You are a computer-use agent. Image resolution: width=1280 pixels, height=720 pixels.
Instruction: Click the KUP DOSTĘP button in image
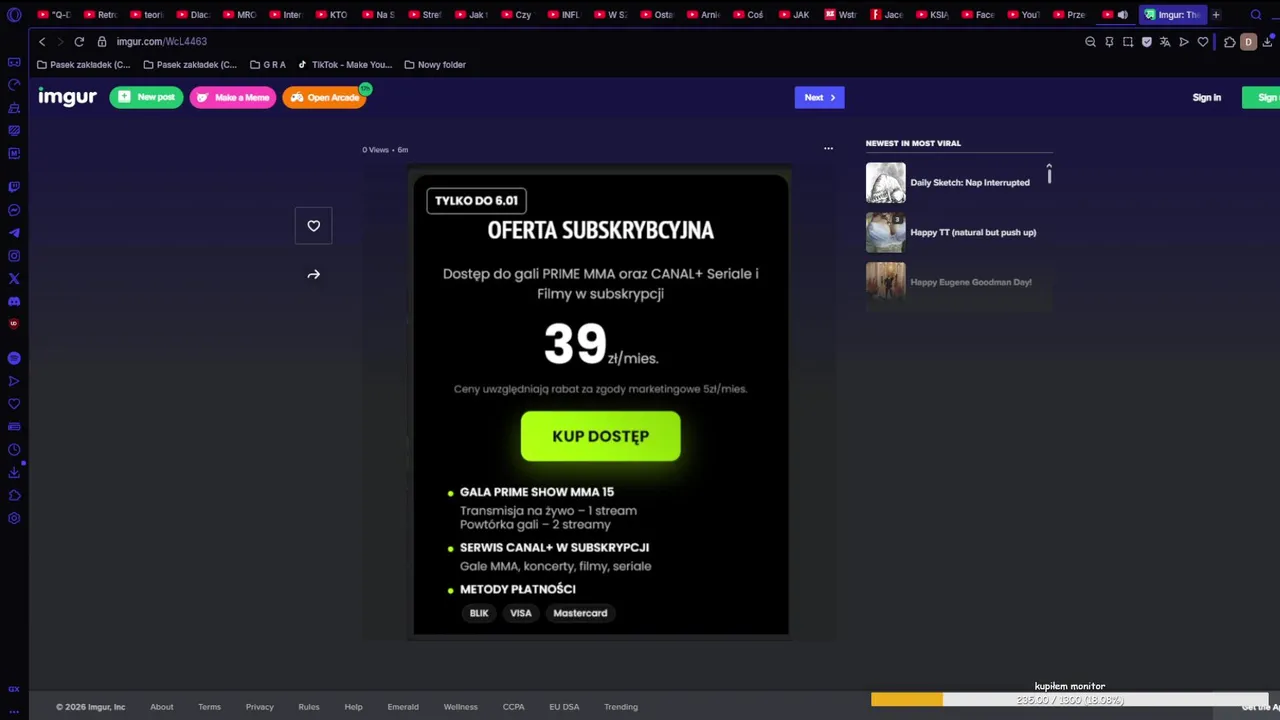pyautogui.click(x=600, y=436)
